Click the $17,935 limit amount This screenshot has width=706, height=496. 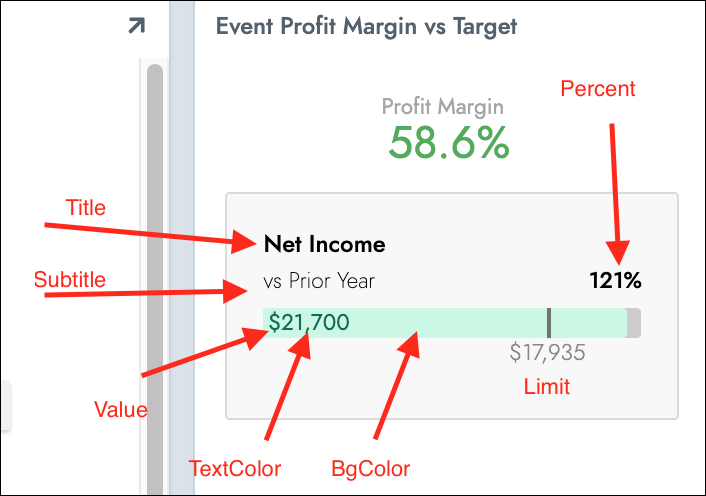[547, 353]
